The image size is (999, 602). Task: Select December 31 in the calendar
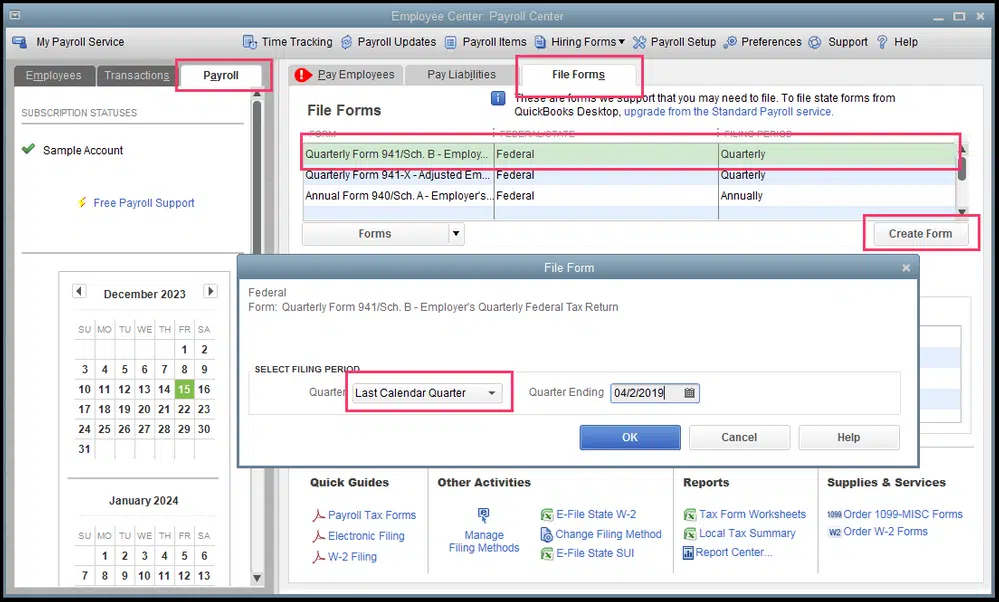coord(84,449)
